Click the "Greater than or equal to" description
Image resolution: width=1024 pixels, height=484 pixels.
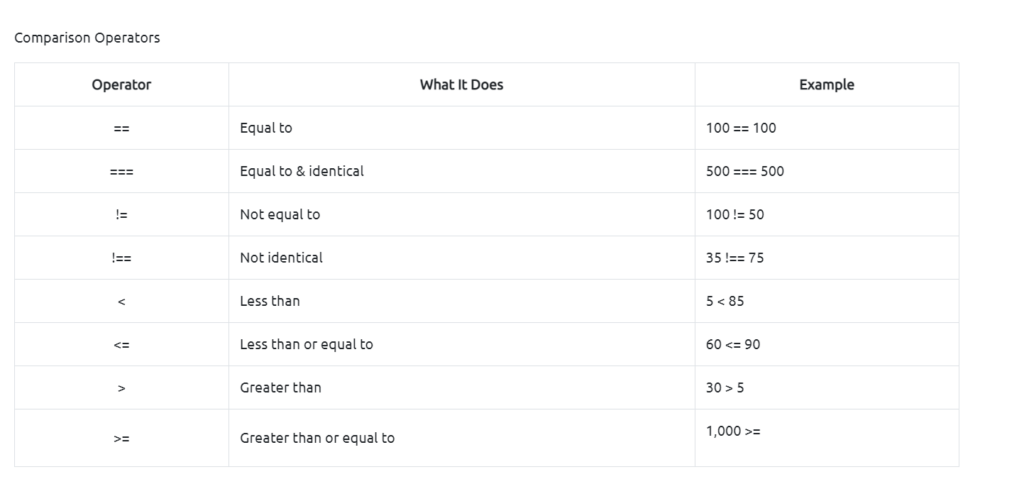(317, 438)
